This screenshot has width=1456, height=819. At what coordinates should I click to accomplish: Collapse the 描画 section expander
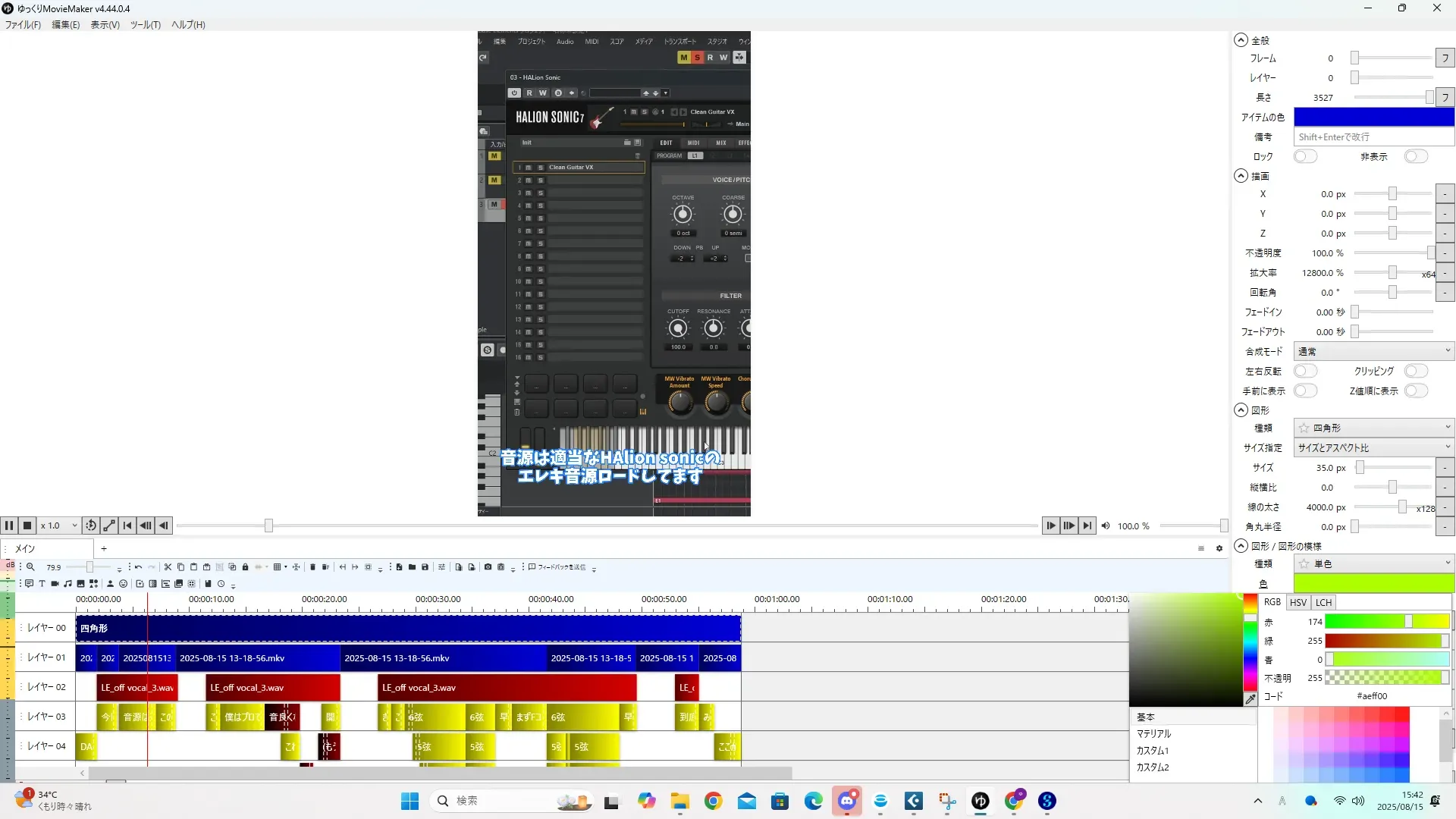point(1241,176)
